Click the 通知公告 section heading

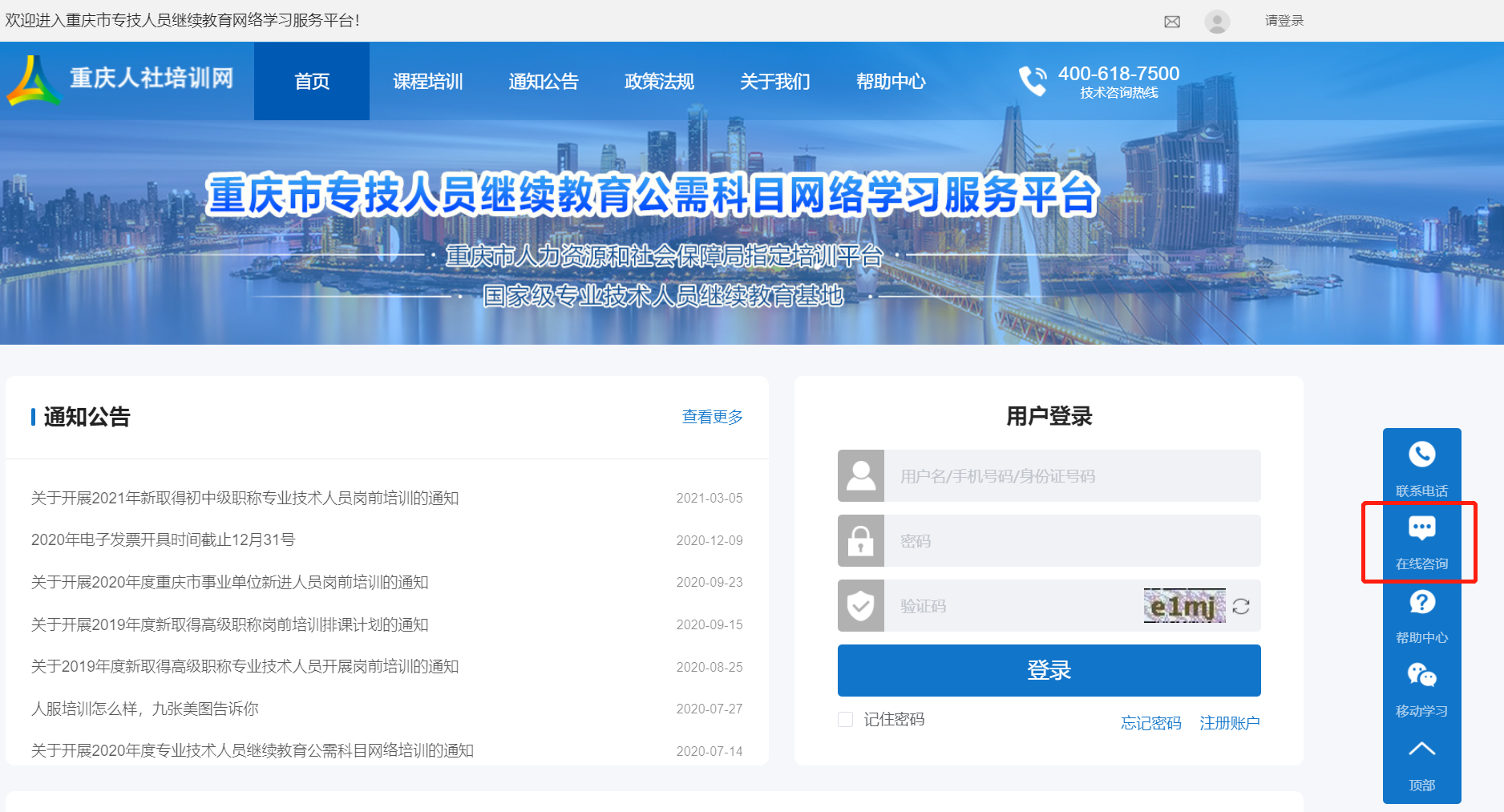87,417
